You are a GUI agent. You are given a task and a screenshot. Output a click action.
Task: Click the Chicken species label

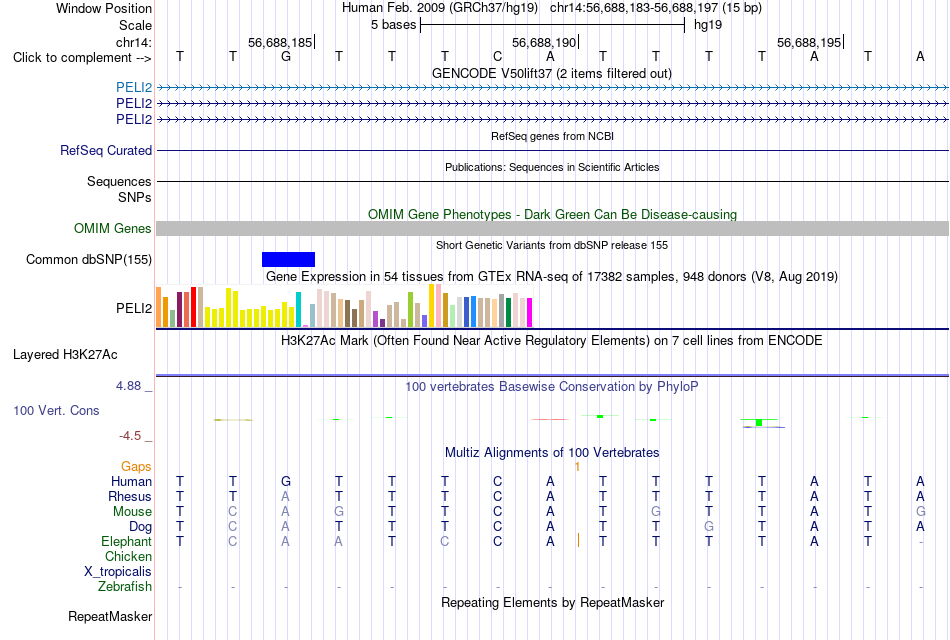(128, 556)
